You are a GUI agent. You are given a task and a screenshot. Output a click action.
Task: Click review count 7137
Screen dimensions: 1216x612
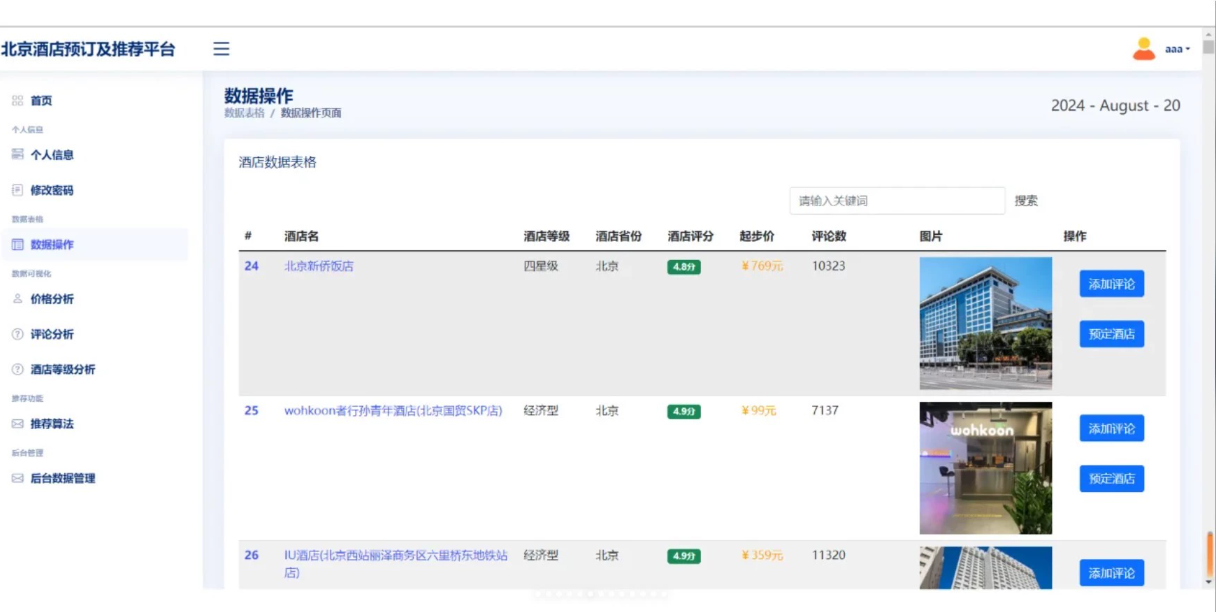(825, 411)
